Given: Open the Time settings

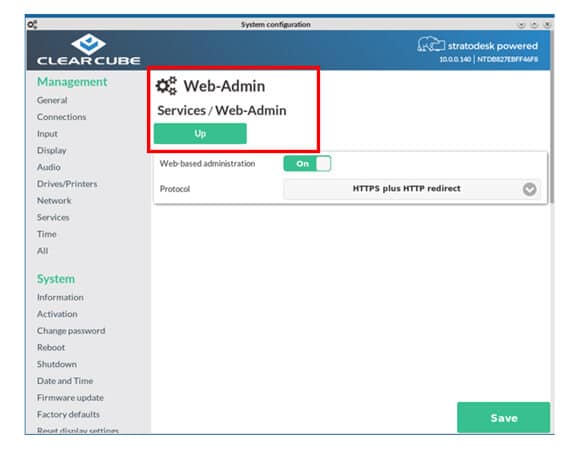Looking at the screenshot, I should 47,234.
